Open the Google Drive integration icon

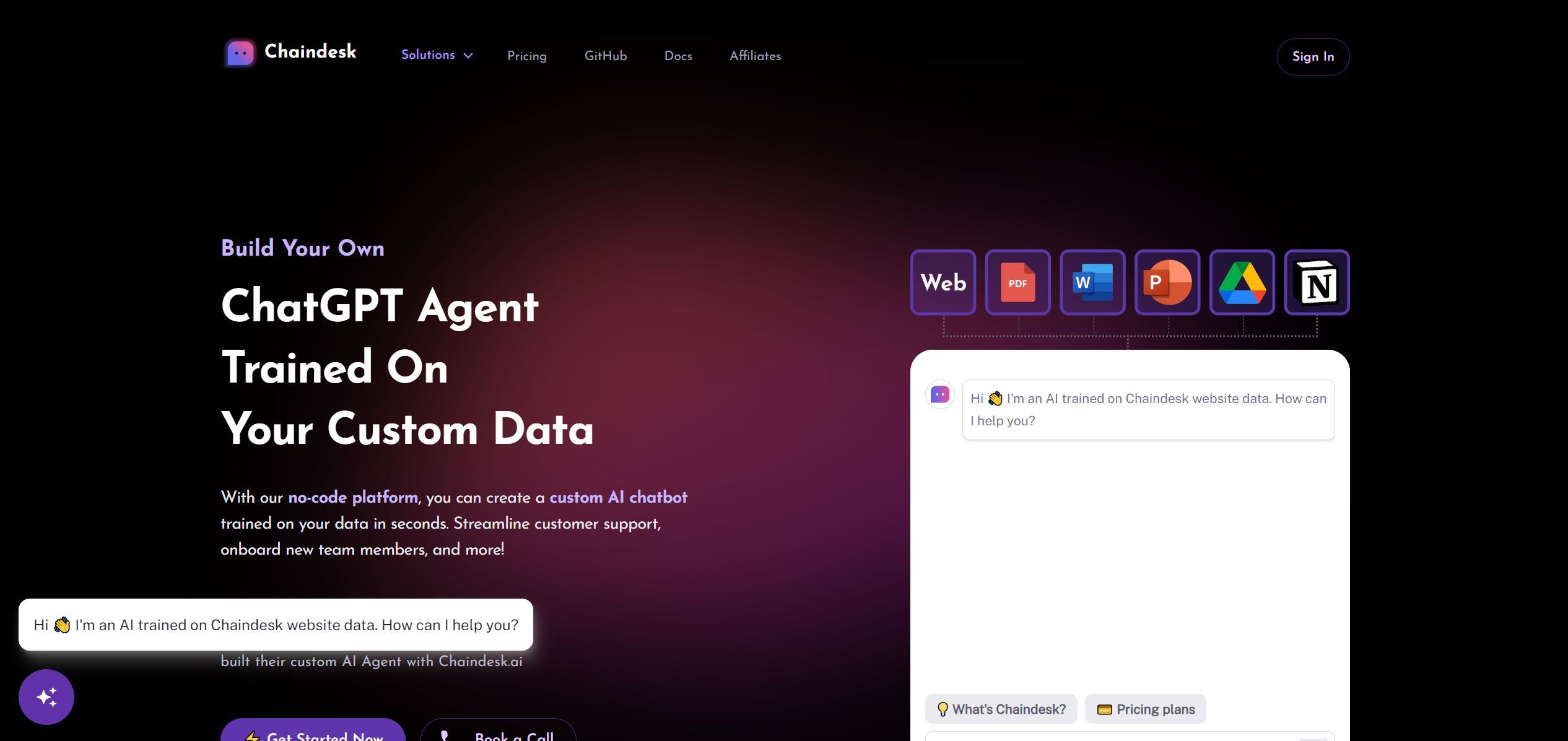pyautogui.click(x=1242, y=282)
